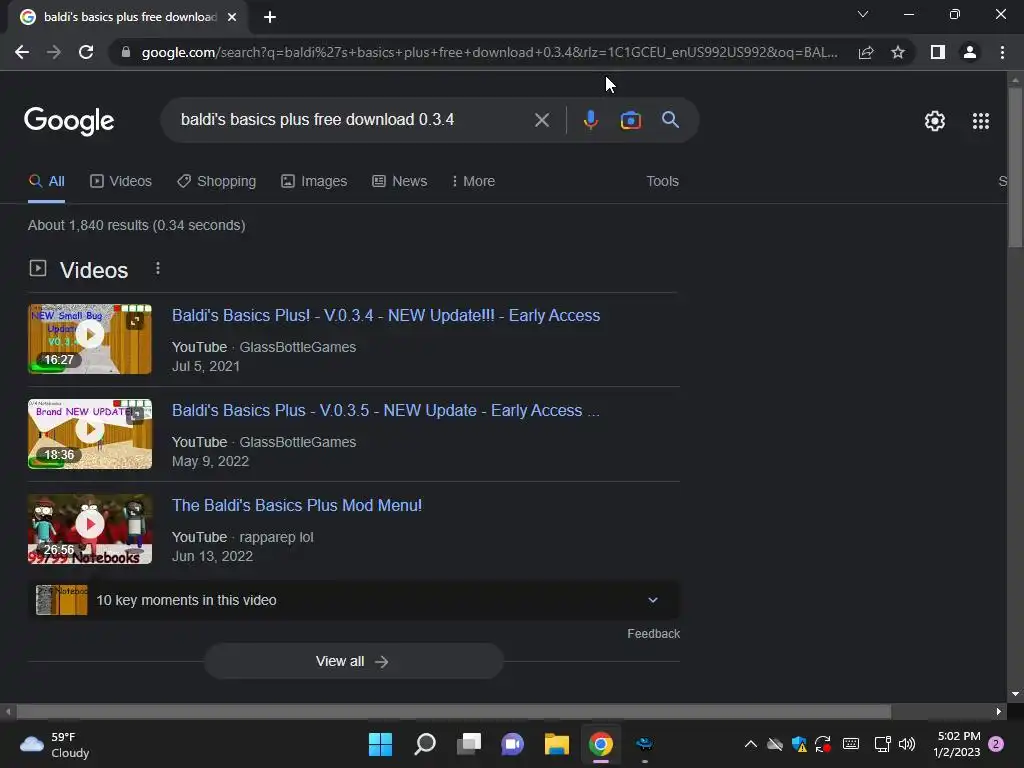This screenshot has height=768, width=1024.
Task: Open a new browser tab
Action: (x=270, y=17)
